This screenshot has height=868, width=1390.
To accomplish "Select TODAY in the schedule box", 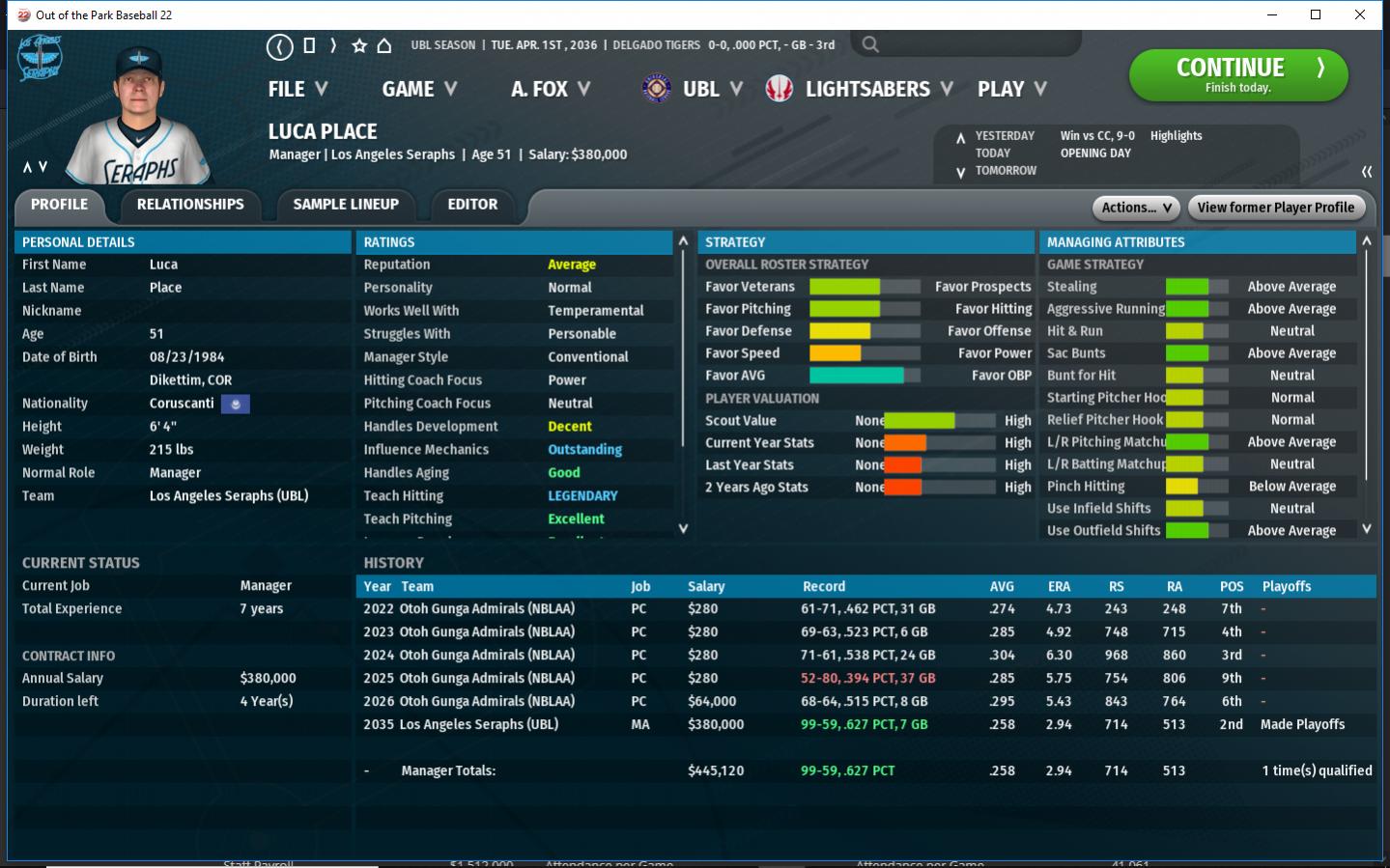I will pos(993,154).
